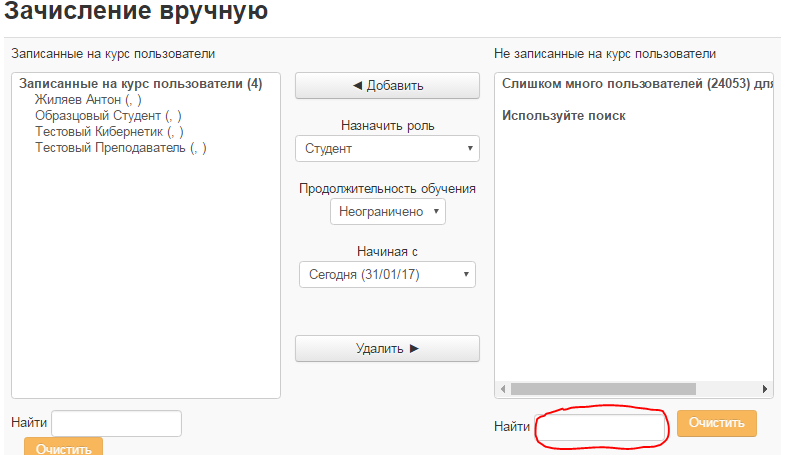Click the Удалить button
This screenshot has width=785, height=455.
click(x=387, y=348)
